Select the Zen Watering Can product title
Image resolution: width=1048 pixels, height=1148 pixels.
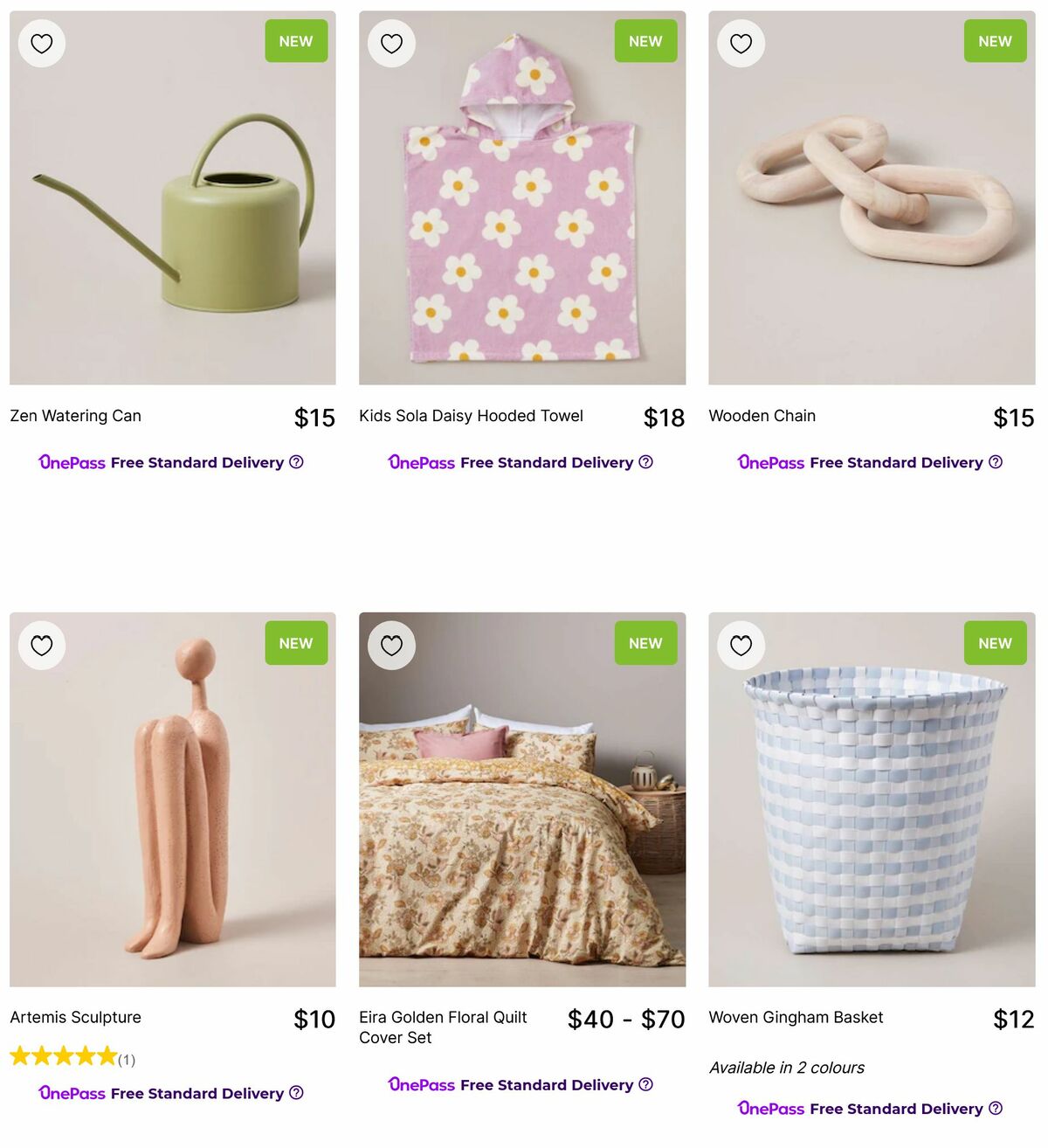pos(75,416)
